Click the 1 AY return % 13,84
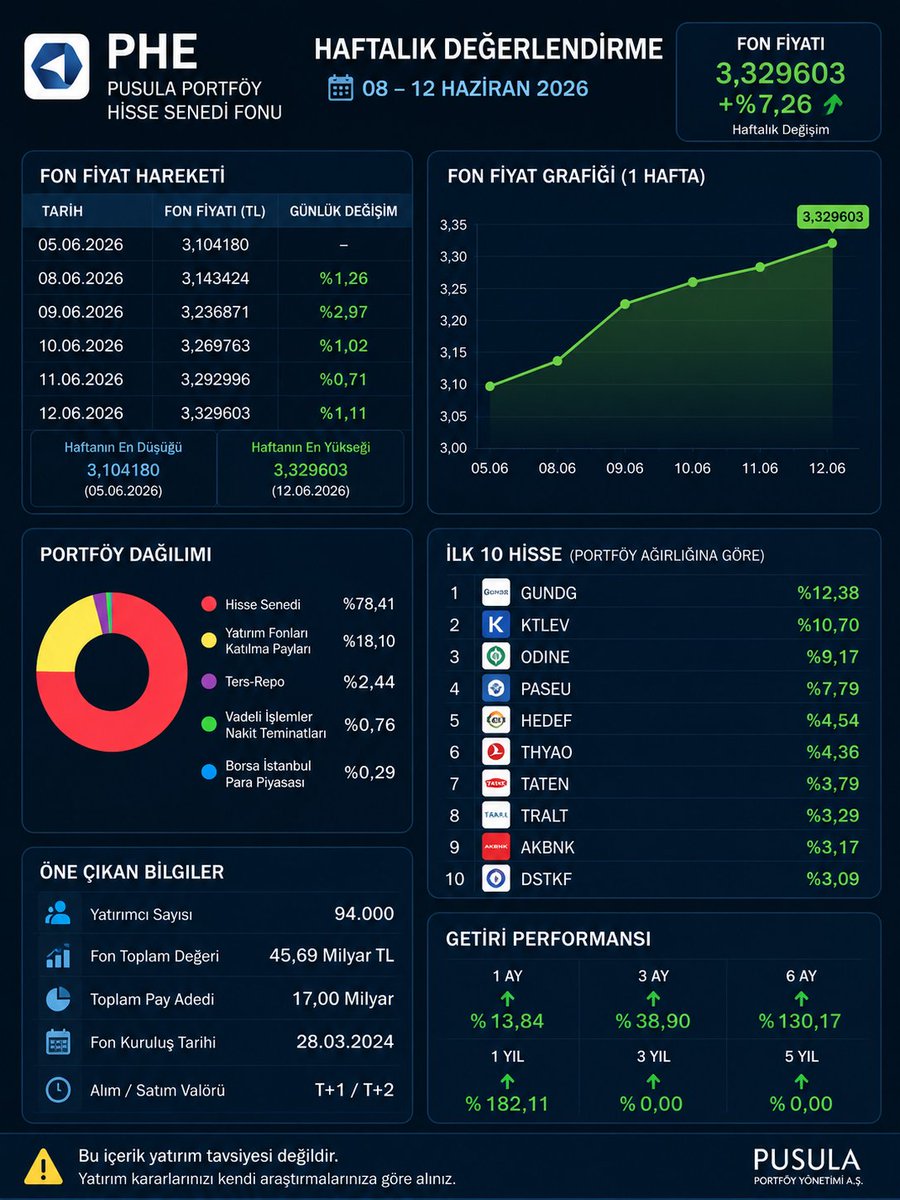Image resolution: width=900 pixels, height=1200 pixels. (507, 1022)
